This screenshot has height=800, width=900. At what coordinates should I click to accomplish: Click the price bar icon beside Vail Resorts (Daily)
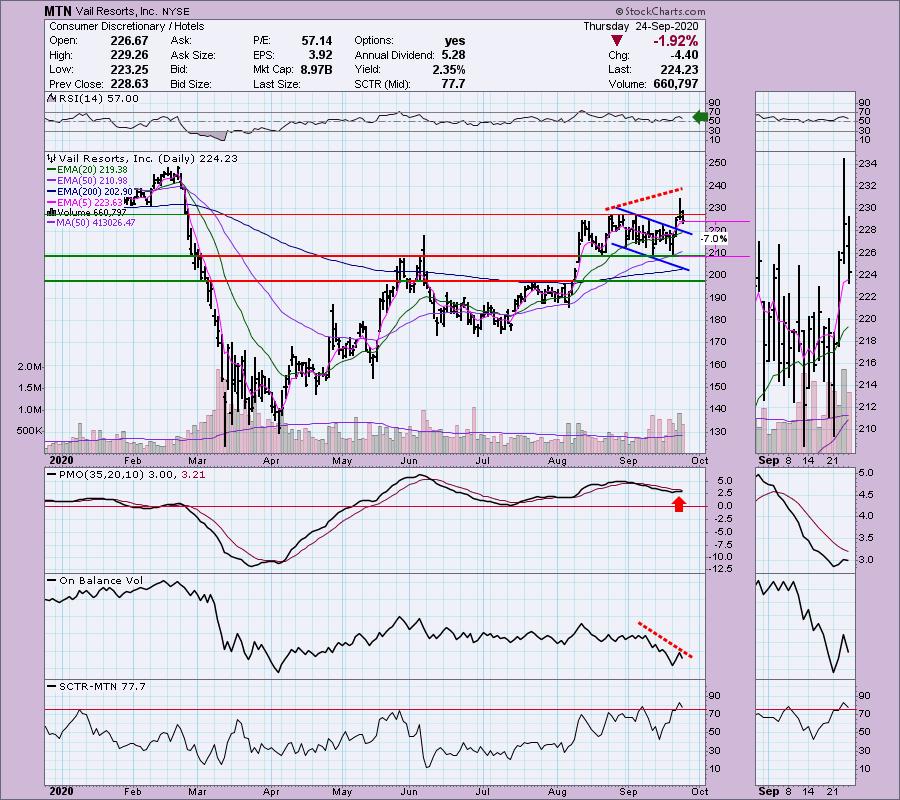51,158
